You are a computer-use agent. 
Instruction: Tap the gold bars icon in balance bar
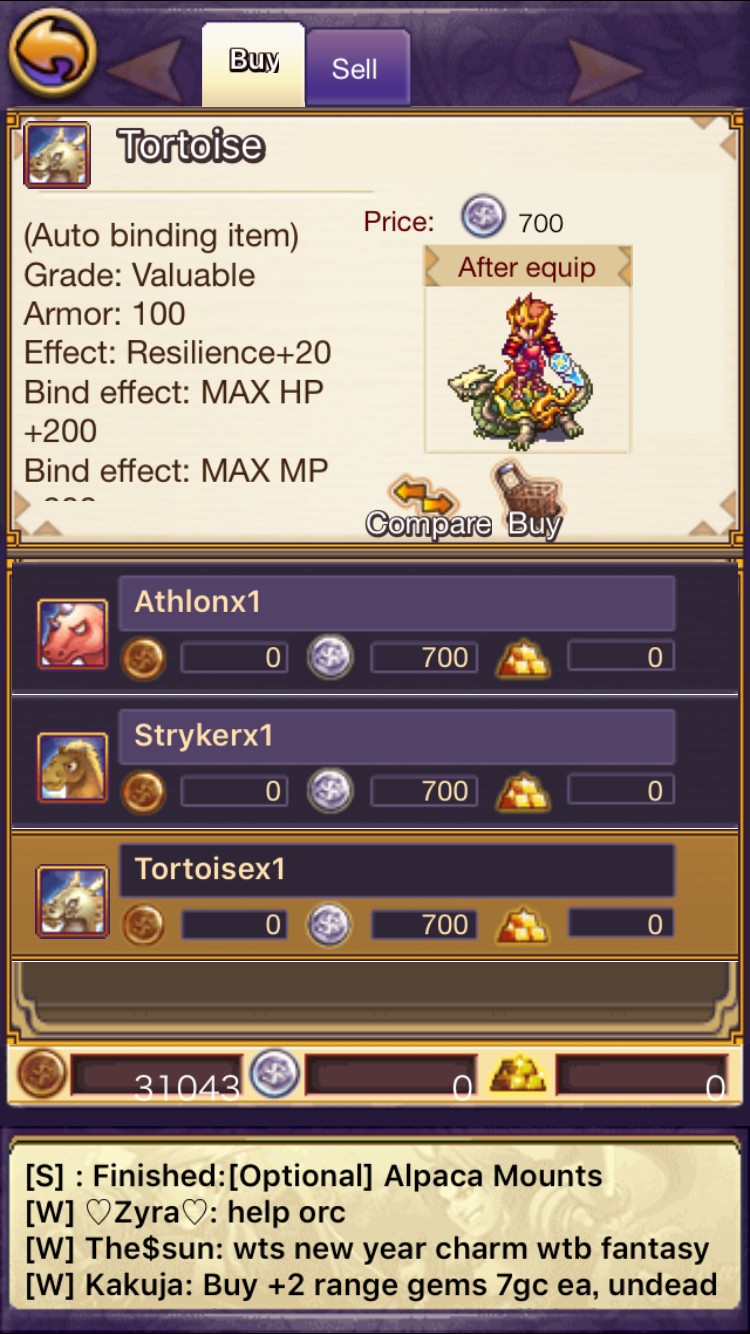click(518, 1074)
